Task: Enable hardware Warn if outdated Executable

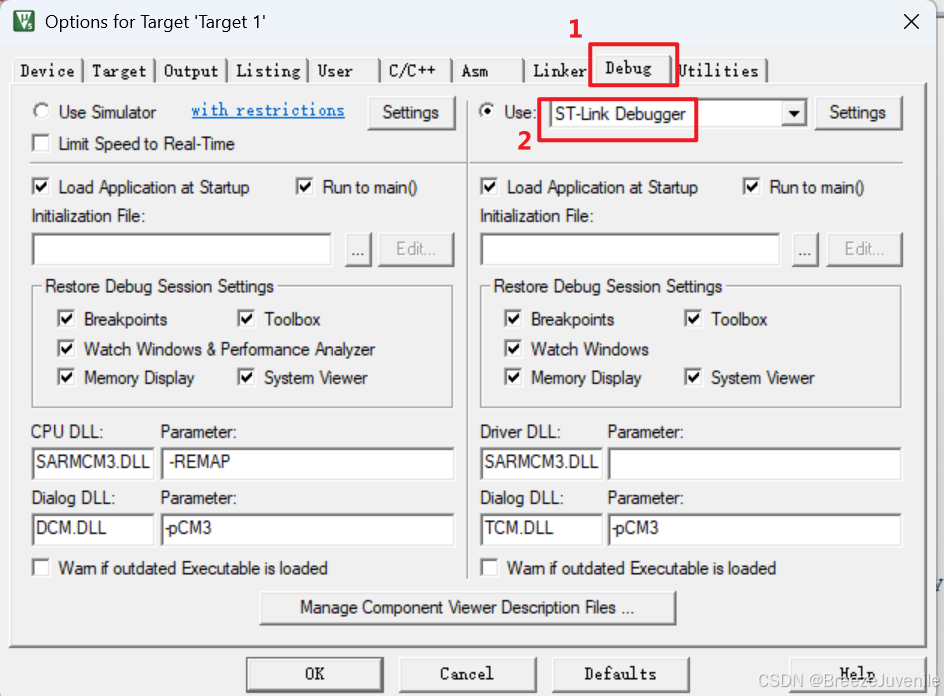Action: click(x=489, y=568)
